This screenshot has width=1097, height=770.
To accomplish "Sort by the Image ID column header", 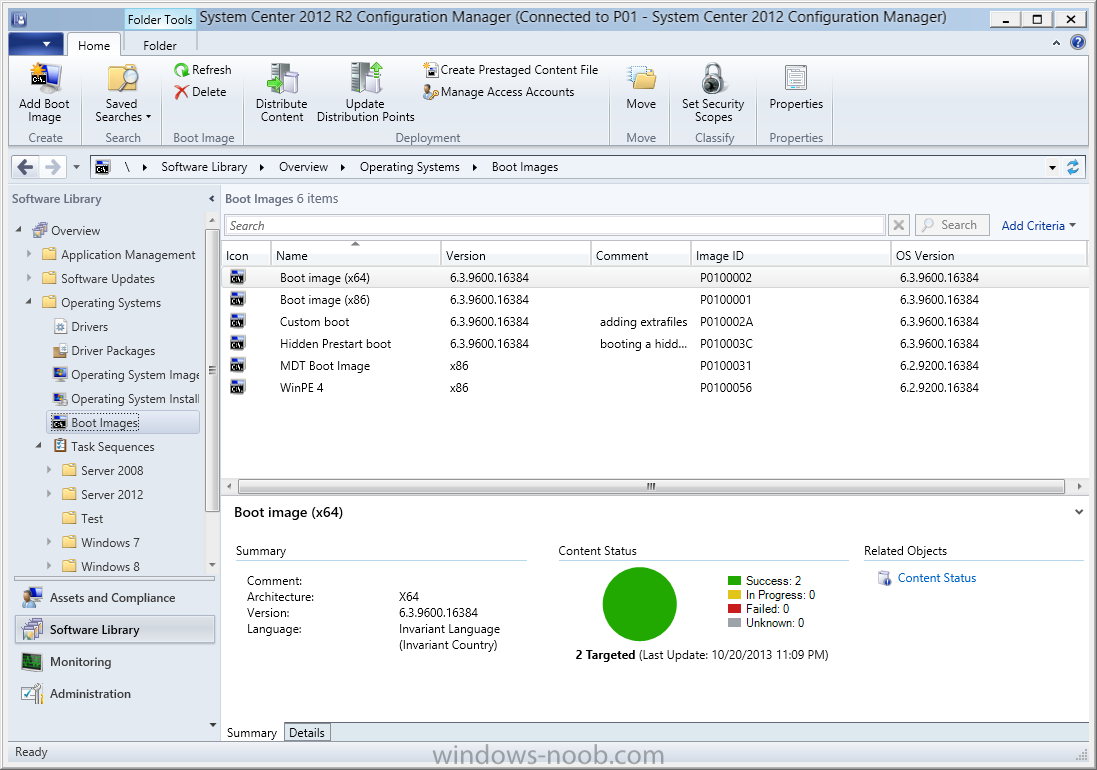I will (x=791, y=255).
